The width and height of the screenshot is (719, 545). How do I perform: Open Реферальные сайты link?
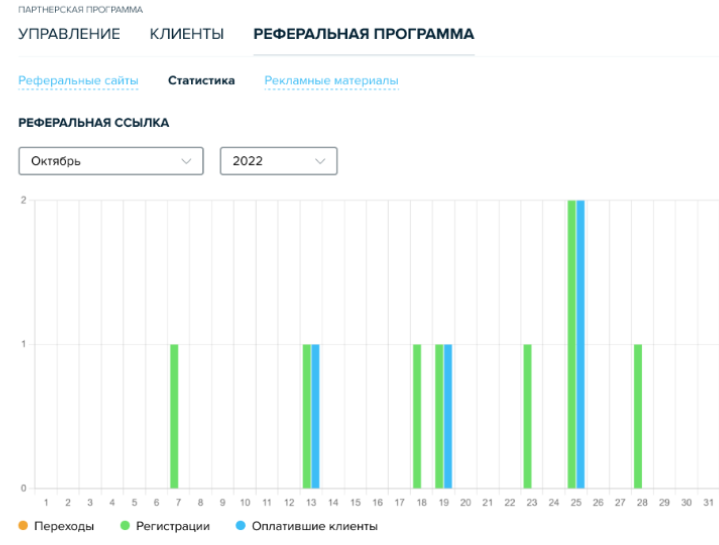click(x=78, y=81)
